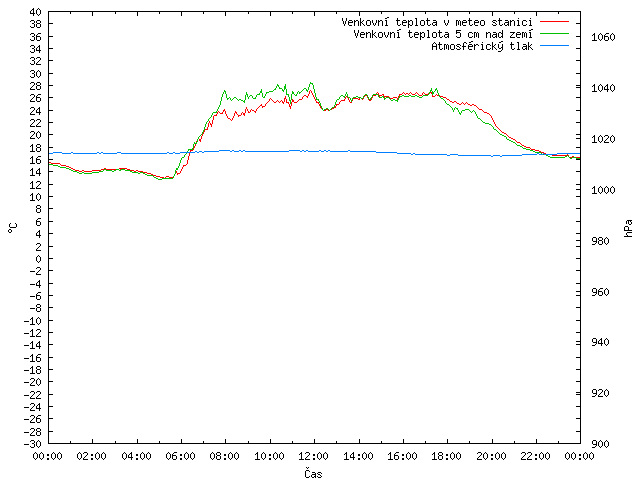Click the x-axis tick label '14:00'
Image resolution: width=640 pixels, height=480 pixels.
click(358, 456)
